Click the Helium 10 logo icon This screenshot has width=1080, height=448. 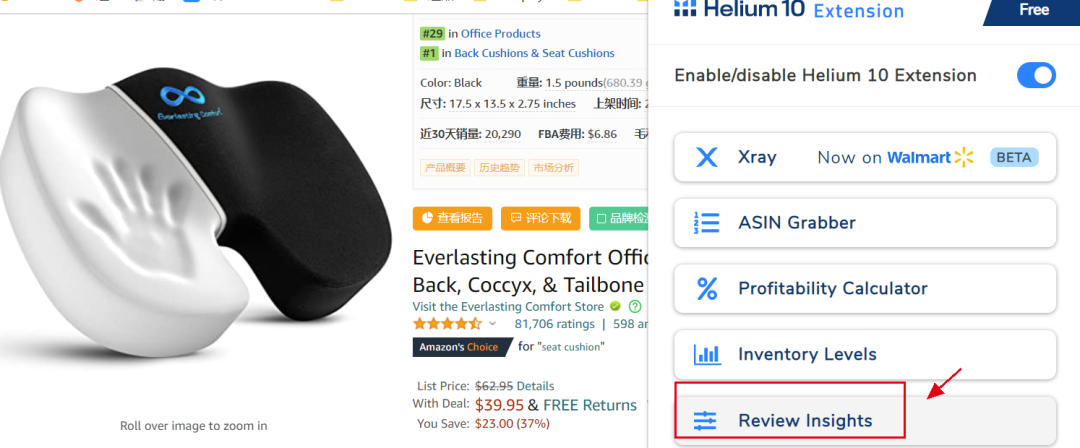[x=685, y=8]
